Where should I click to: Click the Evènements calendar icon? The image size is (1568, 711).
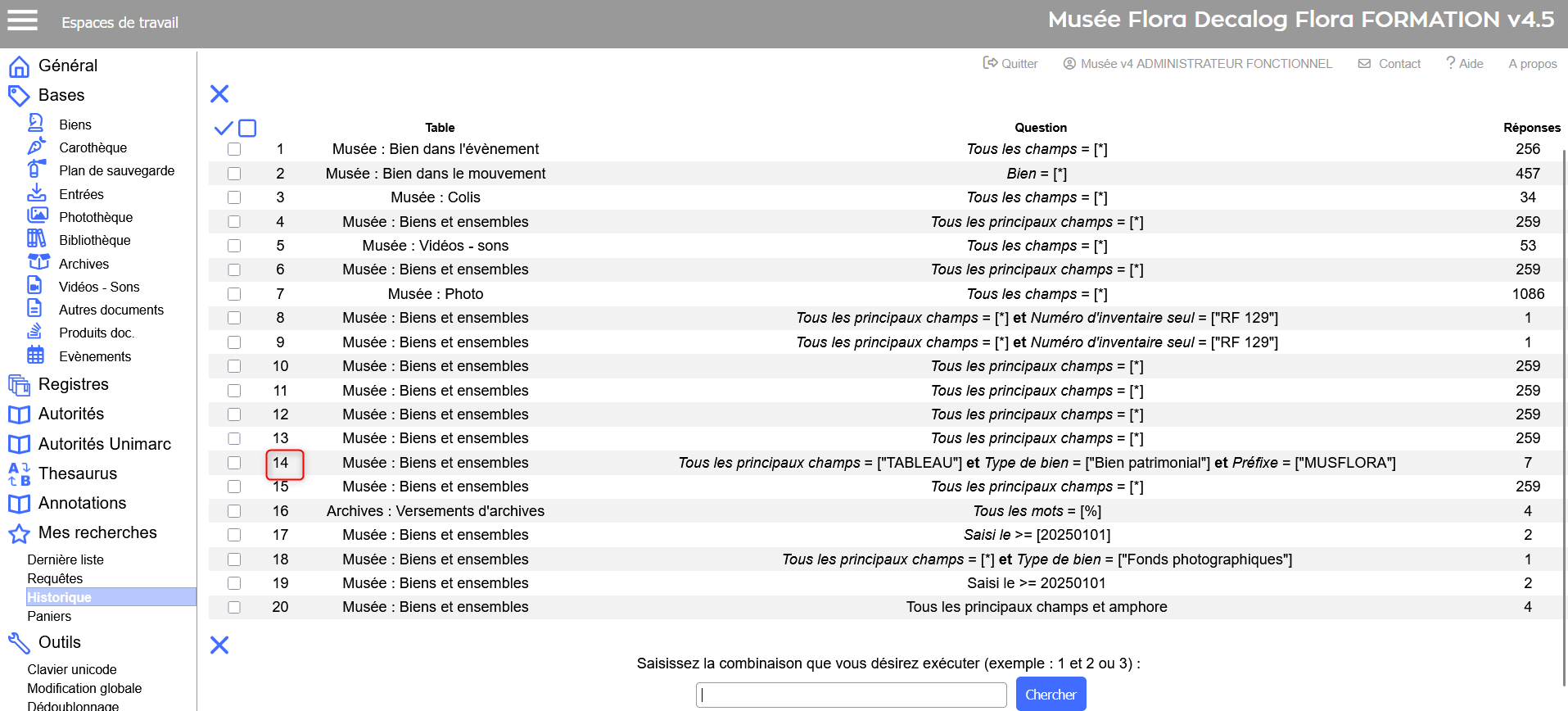point(36,355)
